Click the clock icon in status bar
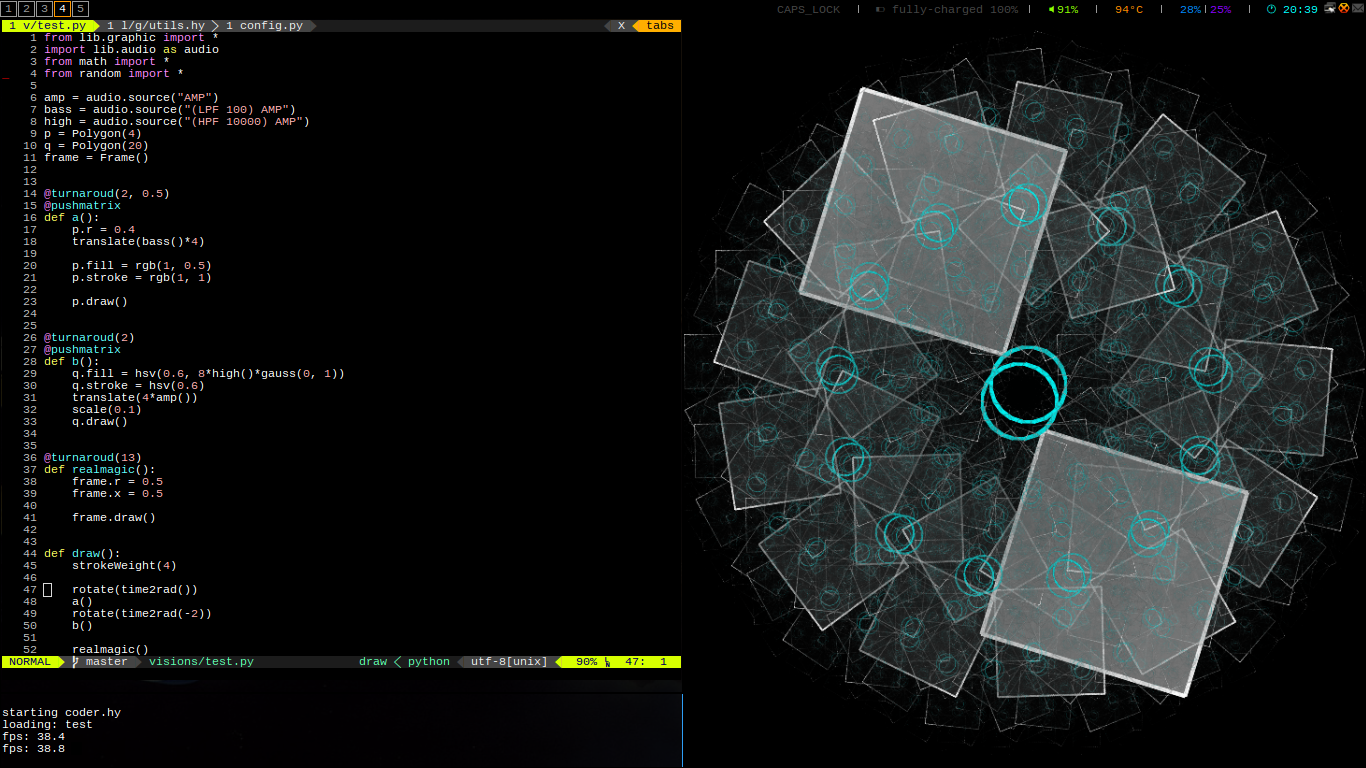This screenshot has height=768, width=1366. tap(1271, 9)
